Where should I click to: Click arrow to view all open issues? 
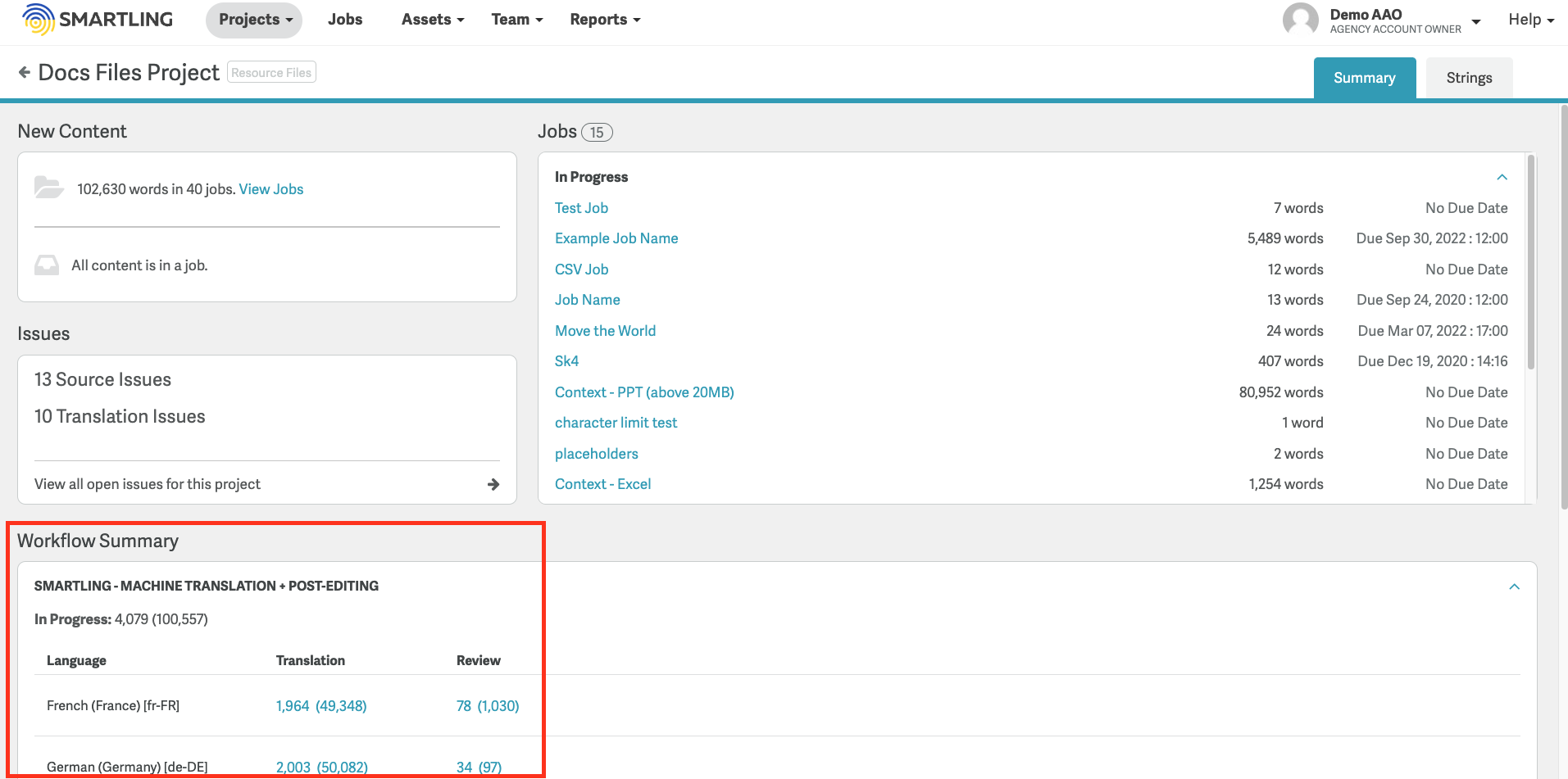click(493, 484)
